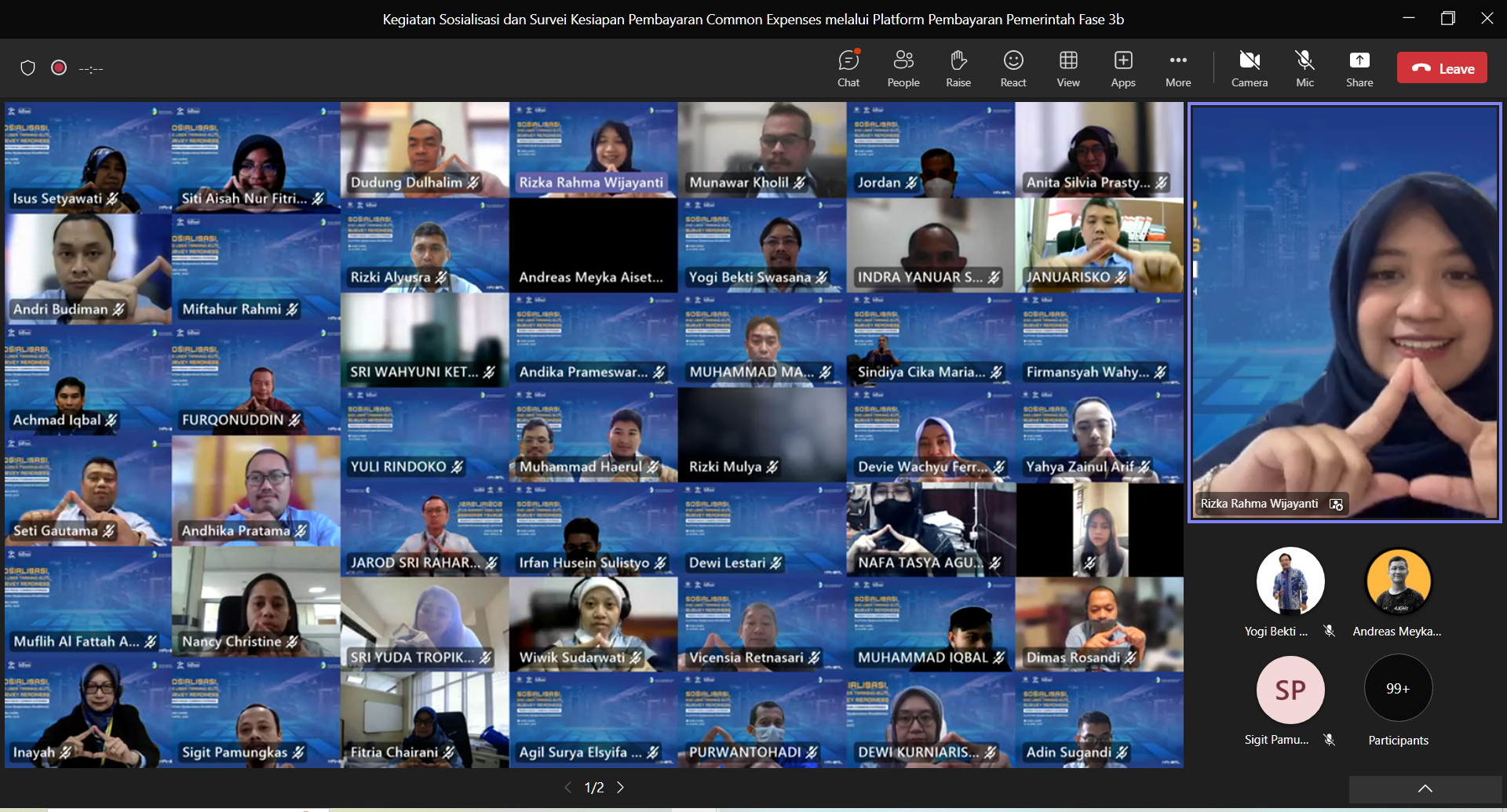Open the Apps panel
1507x812 pixels.
pos(1123,68)
